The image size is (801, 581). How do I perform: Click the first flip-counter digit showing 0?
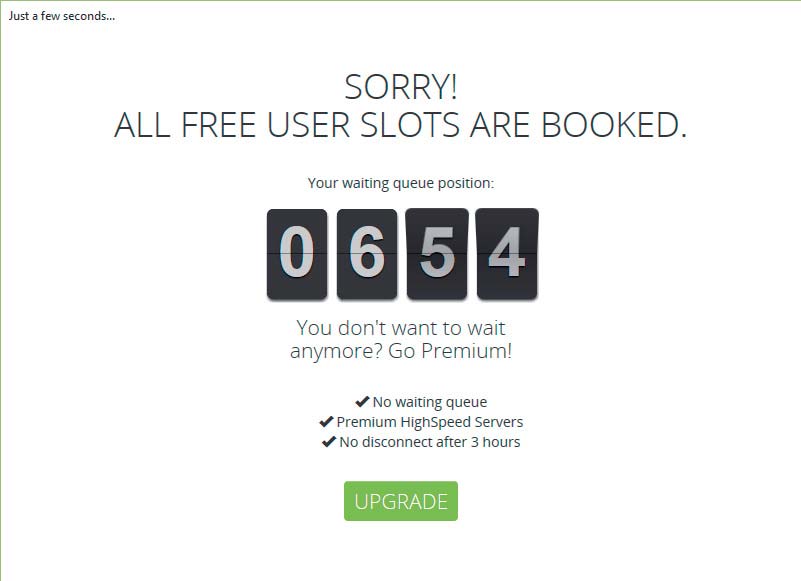point(297,254)
